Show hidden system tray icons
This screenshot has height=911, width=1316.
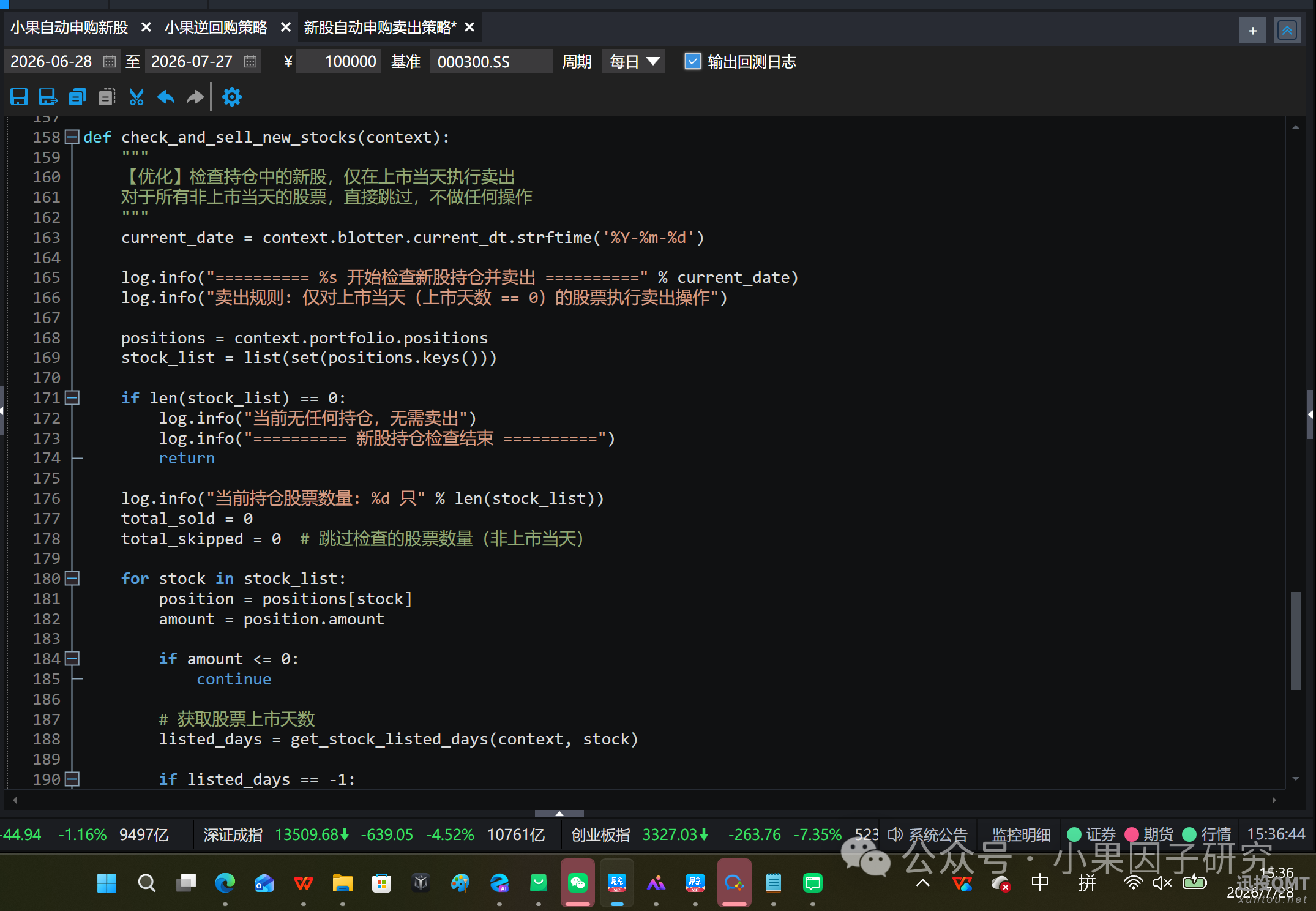[923, 883]
